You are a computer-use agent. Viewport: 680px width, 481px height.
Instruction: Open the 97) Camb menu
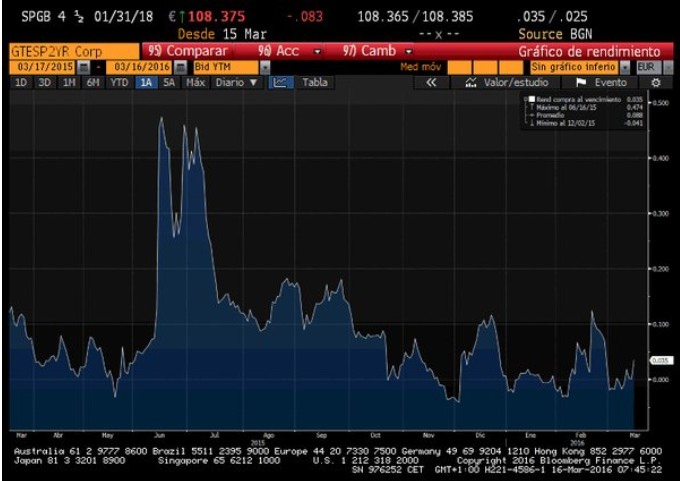click(x=380, y=51)
